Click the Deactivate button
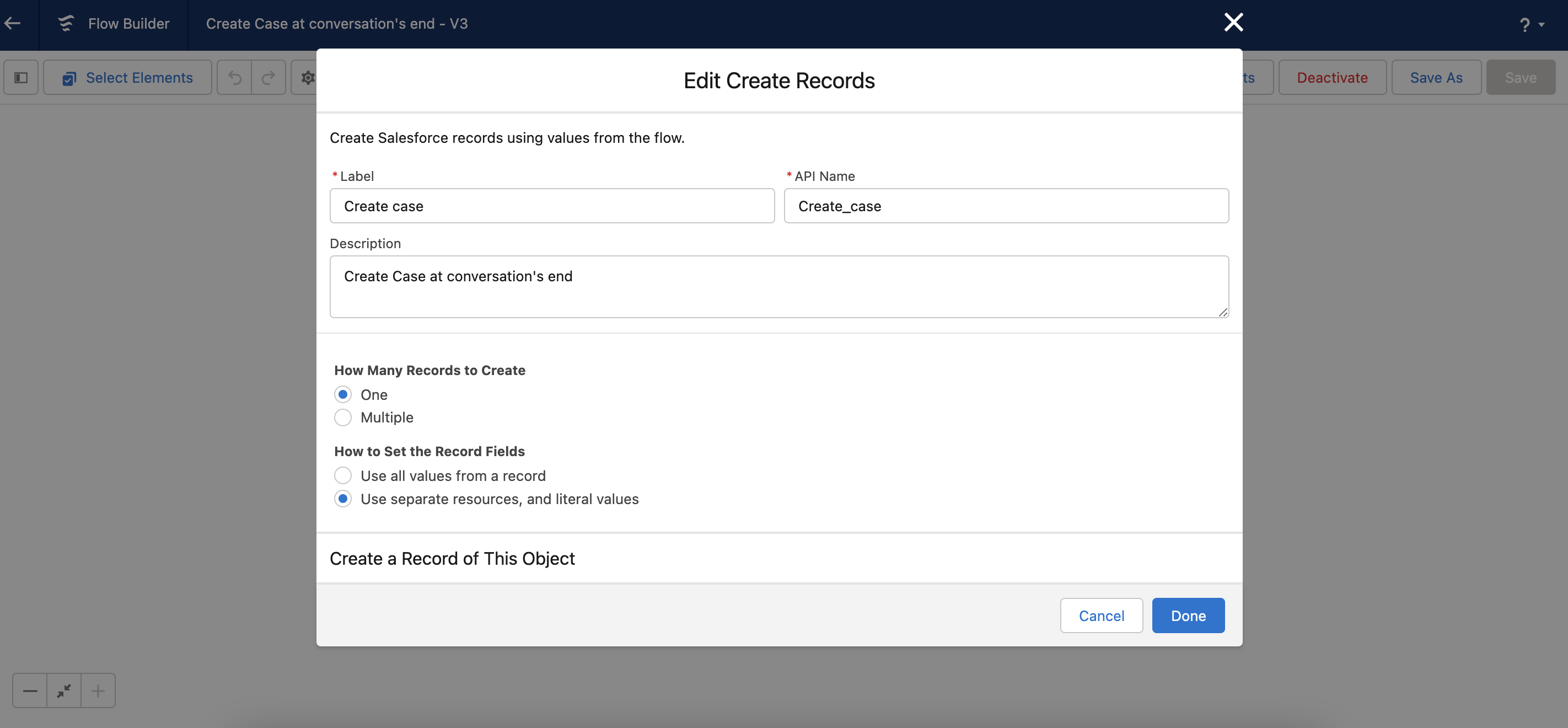The image size is (1568, 728). [1333, 77]
